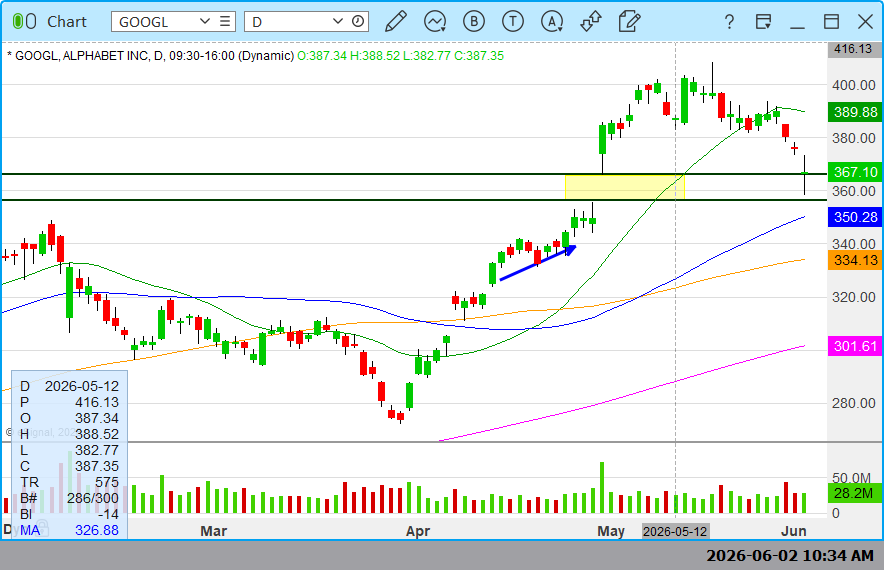Open the edit chart notepad icon

point(629,21)
